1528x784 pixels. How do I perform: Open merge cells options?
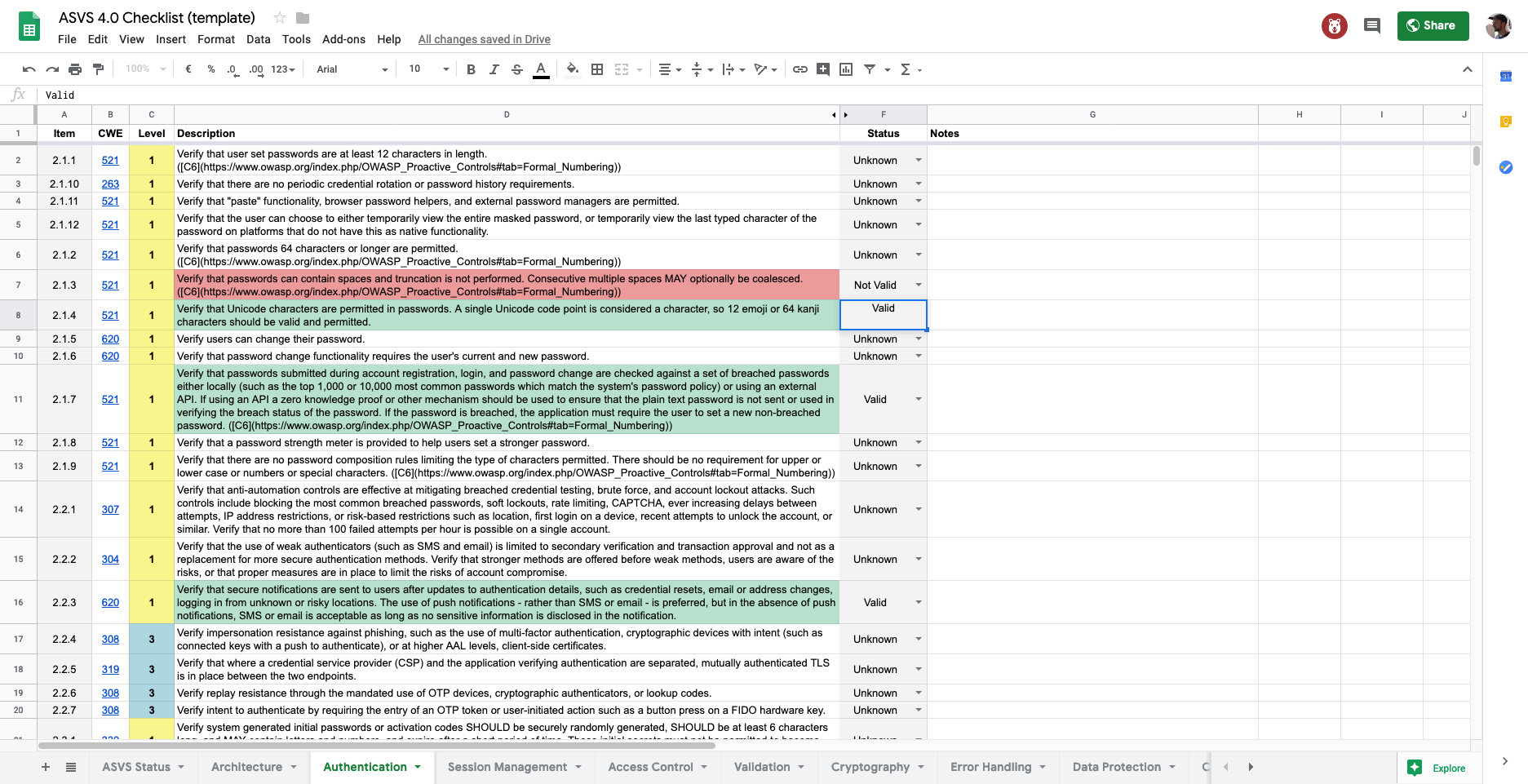click(x=628, y=69)
